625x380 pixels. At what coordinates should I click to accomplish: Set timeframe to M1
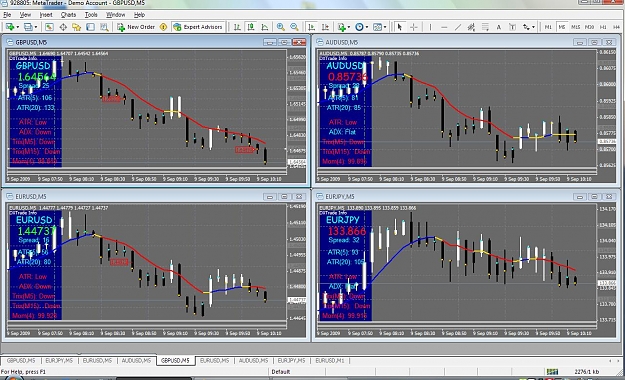pyautogui.click(x=548, y=27)
